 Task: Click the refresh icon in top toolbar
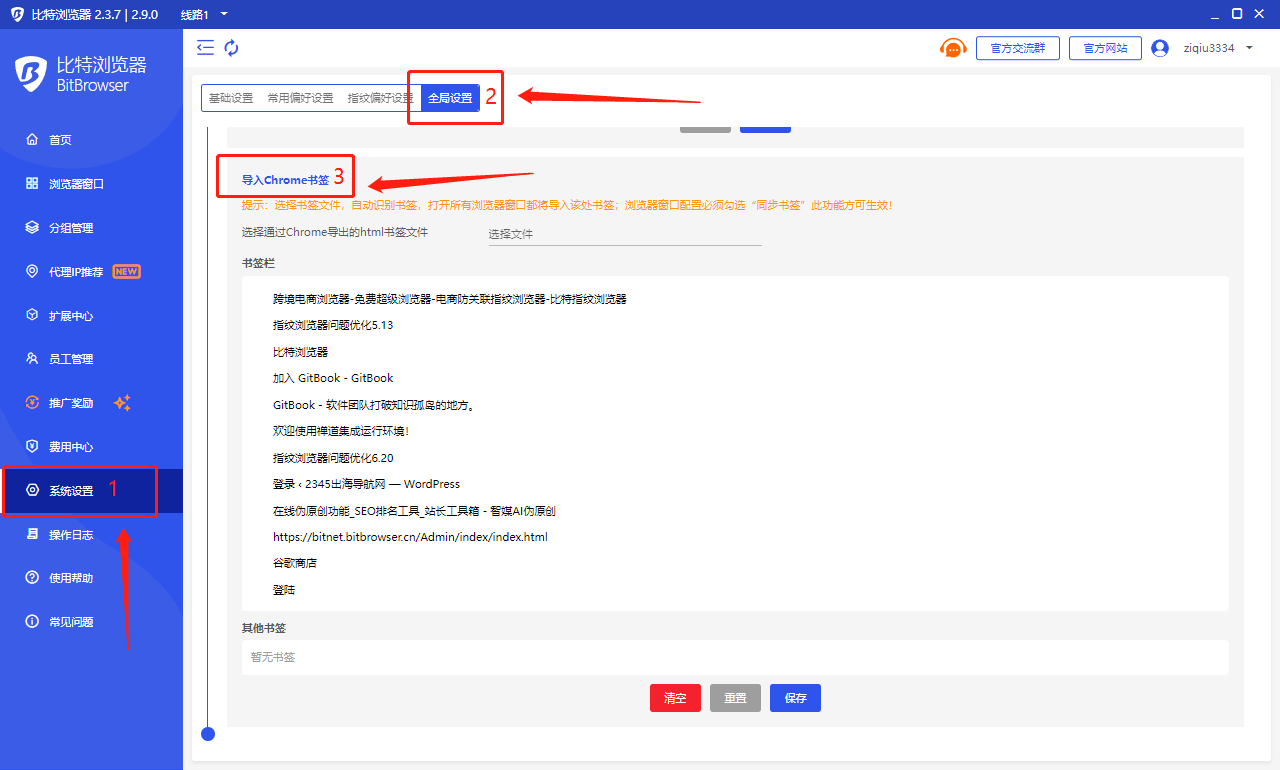click(x=231, y=47)
